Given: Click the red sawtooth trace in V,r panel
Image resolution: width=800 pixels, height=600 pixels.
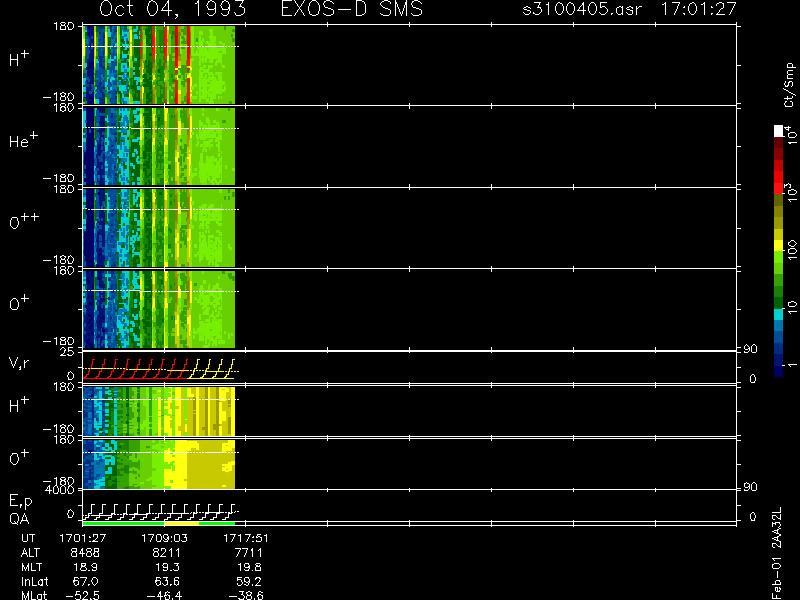Looking at the screenshot, I should click(135, 369).
